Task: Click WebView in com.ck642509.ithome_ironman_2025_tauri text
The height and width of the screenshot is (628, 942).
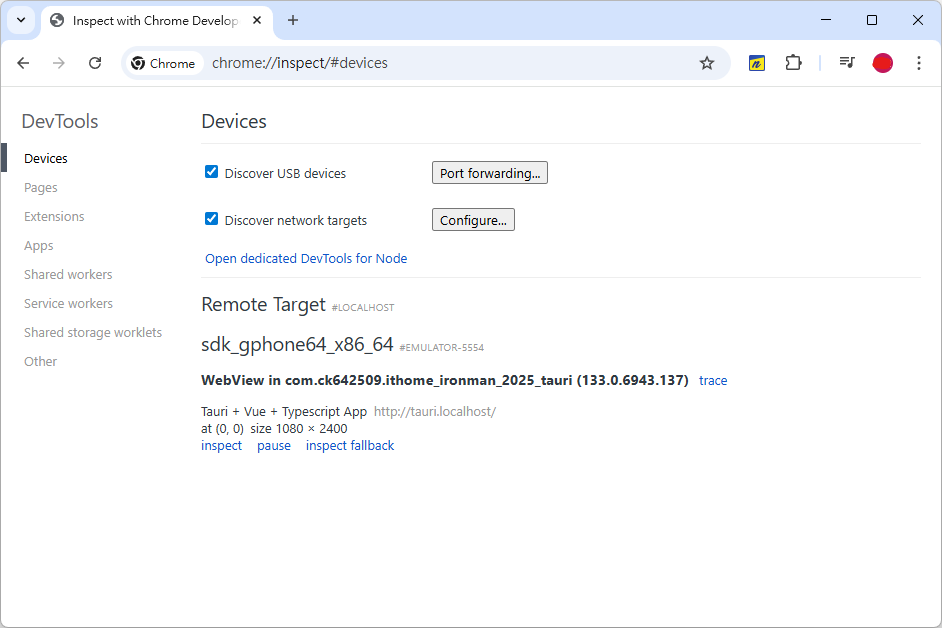Action: (445, 380)
